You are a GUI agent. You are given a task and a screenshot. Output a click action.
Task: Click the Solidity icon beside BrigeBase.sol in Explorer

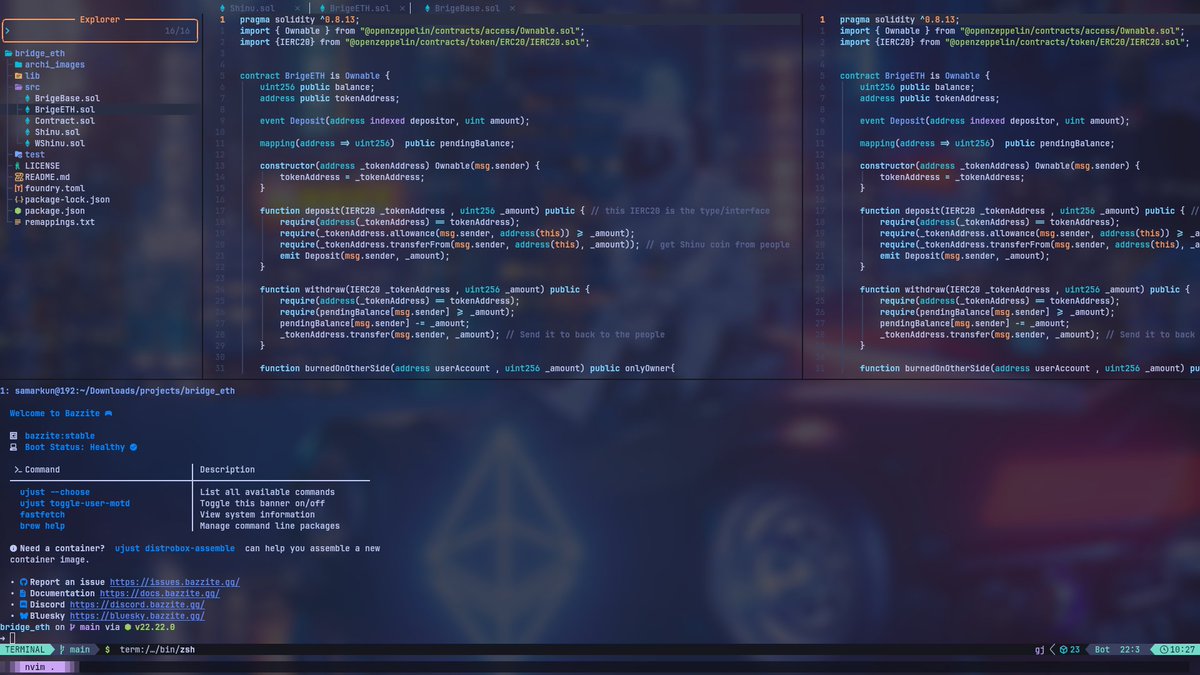[x=28, y=99]
